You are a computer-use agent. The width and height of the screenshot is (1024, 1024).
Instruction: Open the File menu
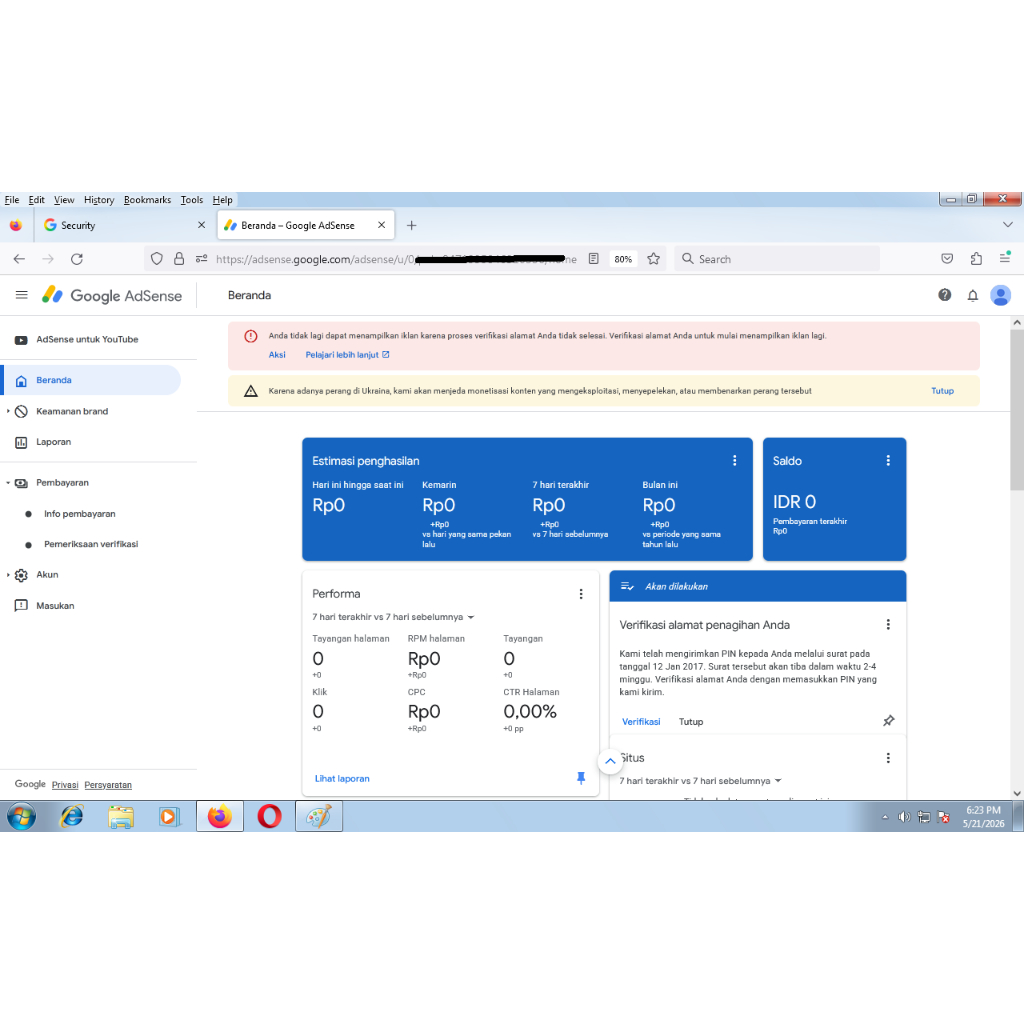click(12, 200)
